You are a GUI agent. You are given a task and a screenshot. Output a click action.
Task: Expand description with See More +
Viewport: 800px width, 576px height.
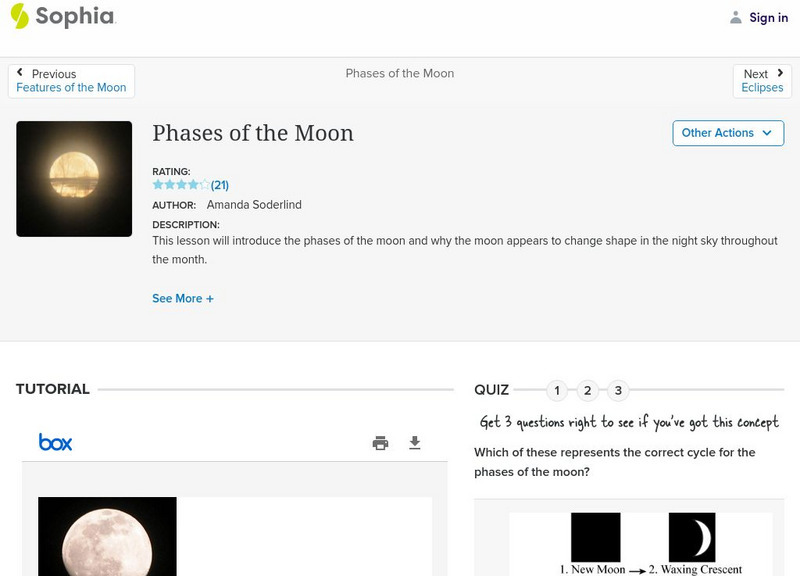coord(183,298)
